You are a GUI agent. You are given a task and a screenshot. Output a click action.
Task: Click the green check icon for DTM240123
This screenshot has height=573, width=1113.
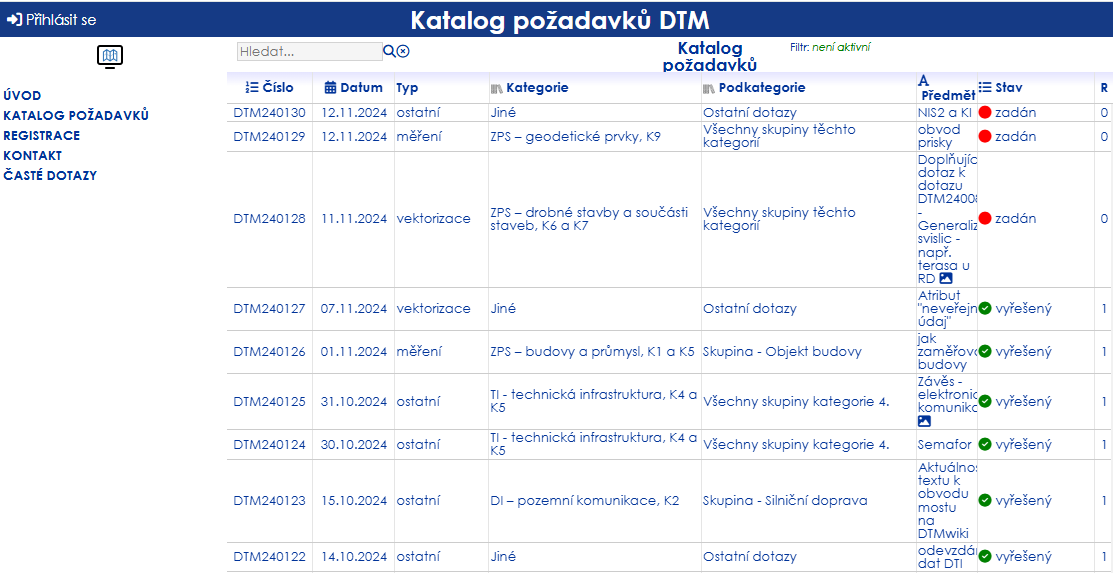pos(985,501)
